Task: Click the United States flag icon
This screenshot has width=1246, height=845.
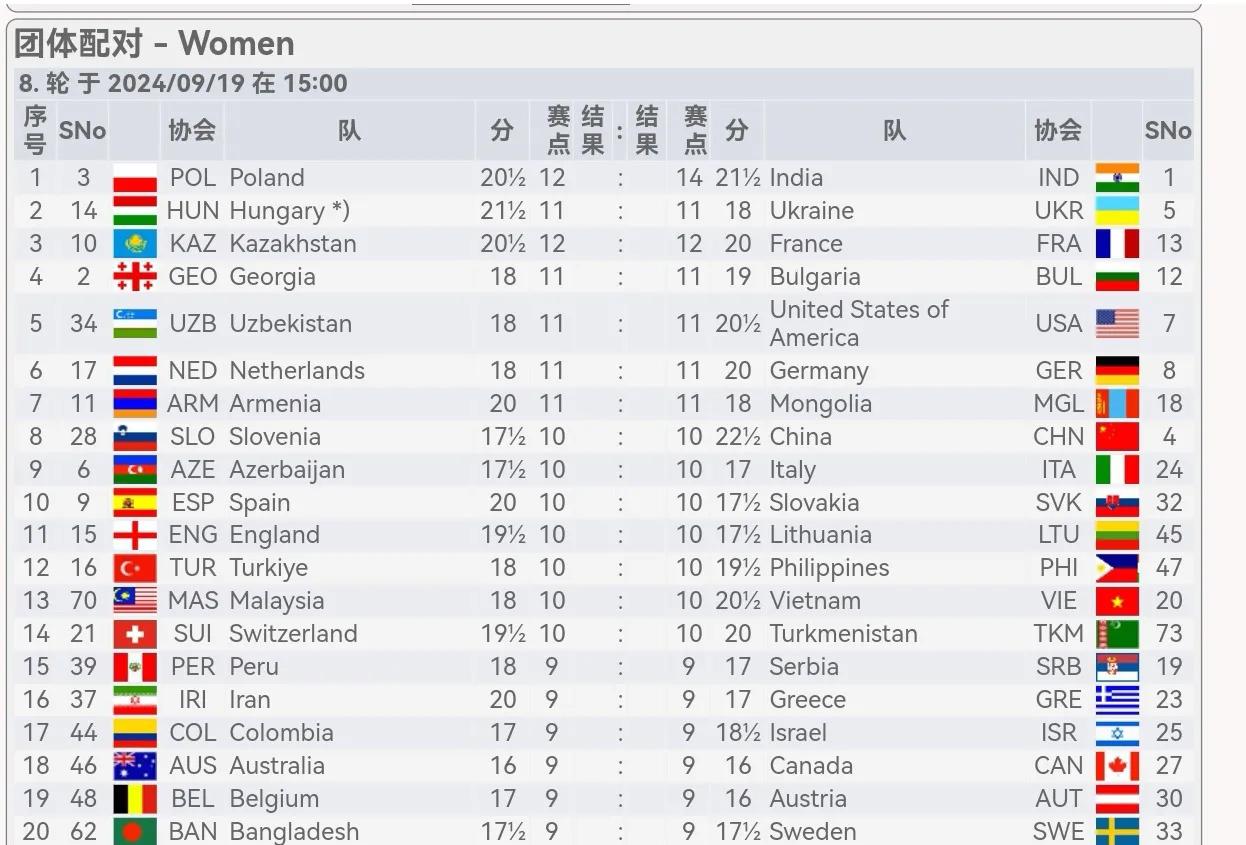Action: (x=1117, y=323)
